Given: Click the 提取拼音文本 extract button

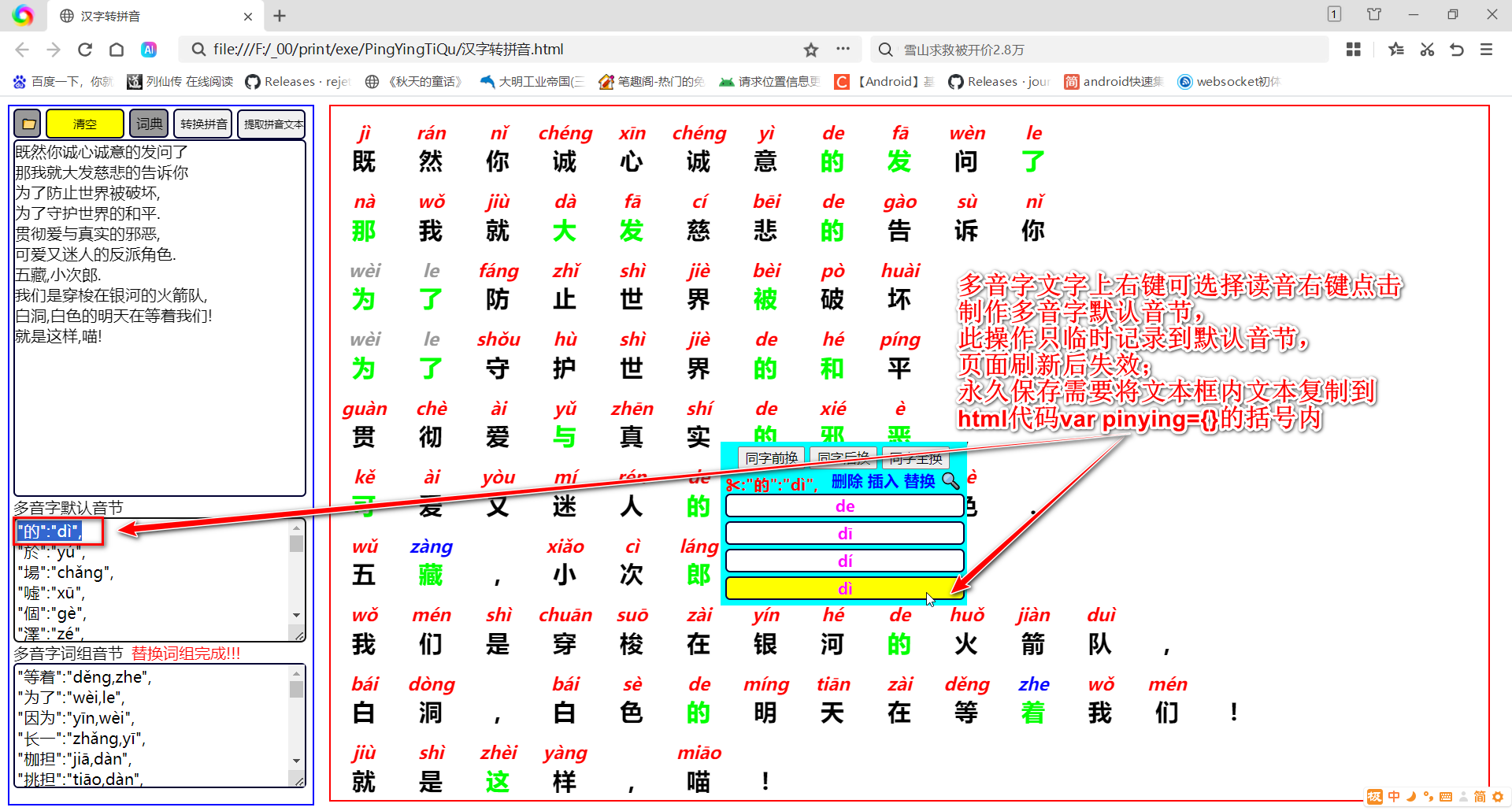Looking at the screenshot, I should click(272, 124).
